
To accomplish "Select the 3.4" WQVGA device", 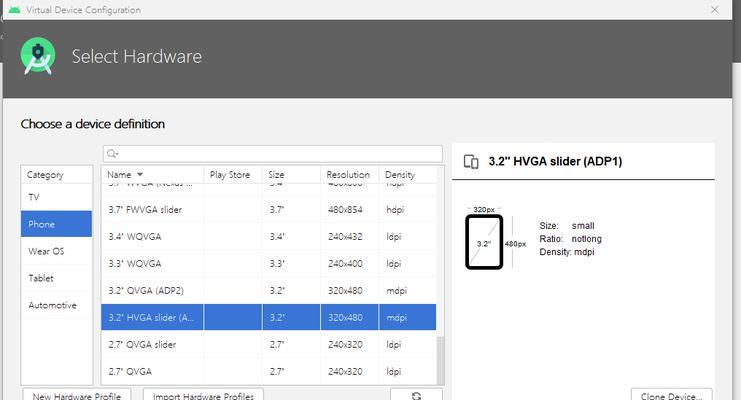I will 268,236.
